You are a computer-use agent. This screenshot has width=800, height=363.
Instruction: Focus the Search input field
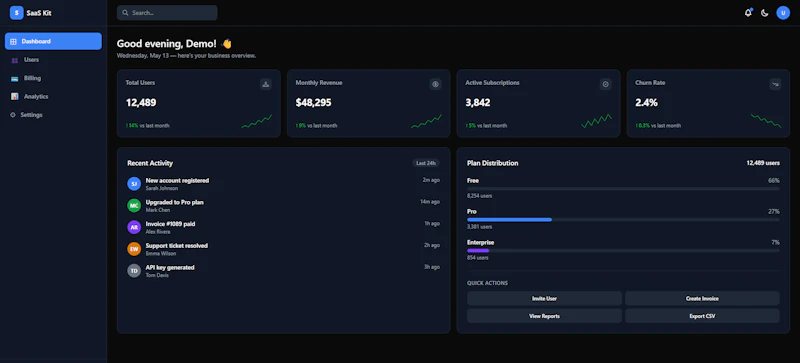click(167, 13)
